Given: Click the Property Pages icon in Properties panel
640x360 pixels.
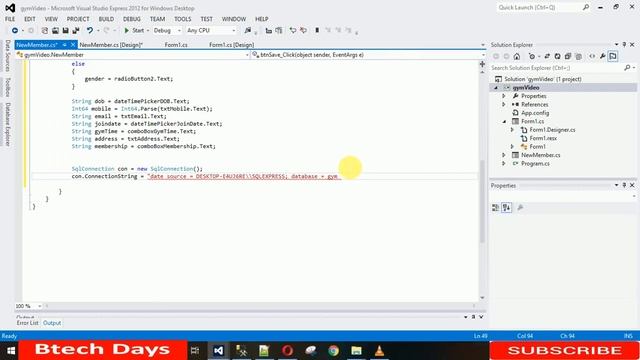Looking at the screenshot, I should click(520, 208).
